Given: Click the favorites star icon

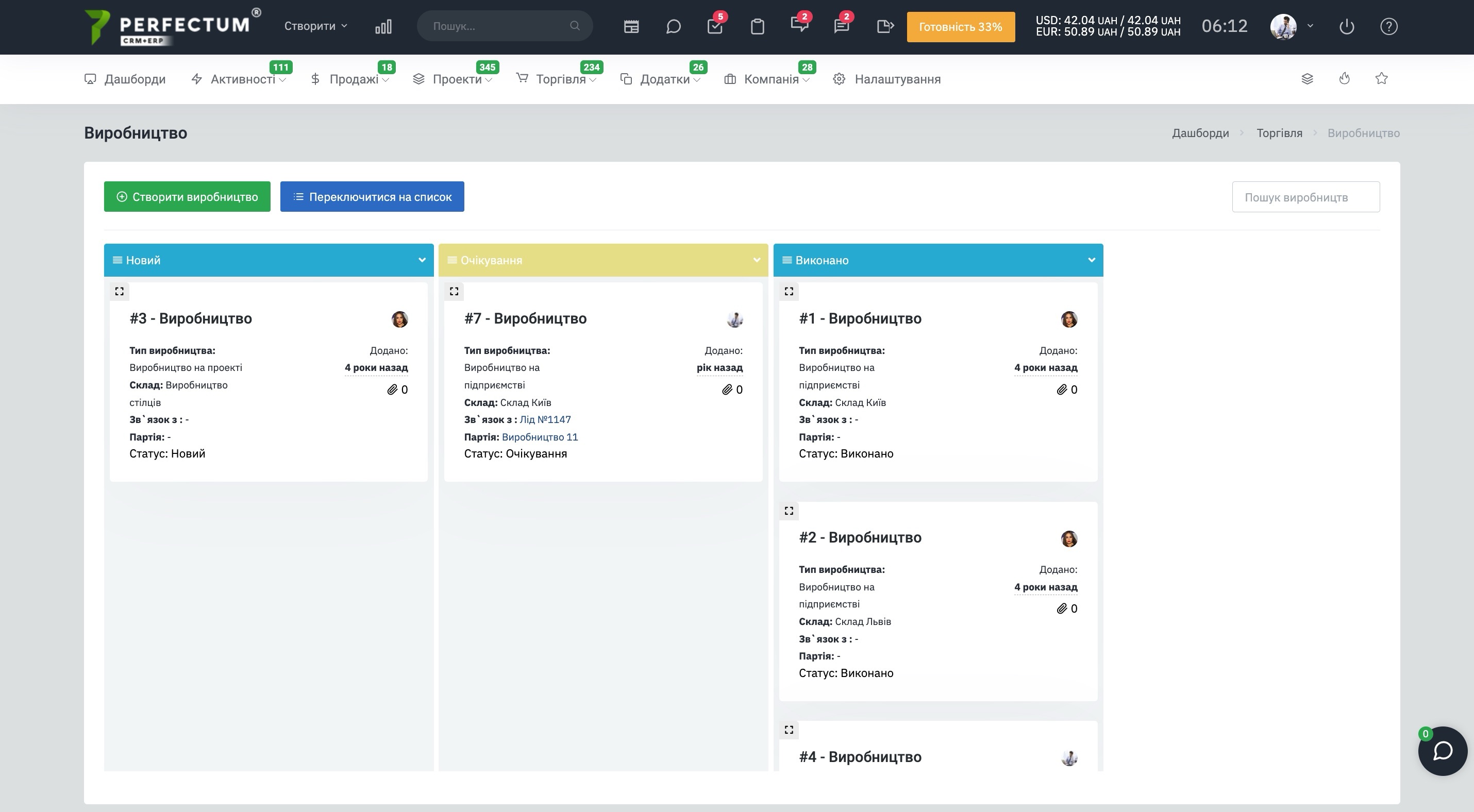Looking at the screenshot, I should (x=1381, y=78).
